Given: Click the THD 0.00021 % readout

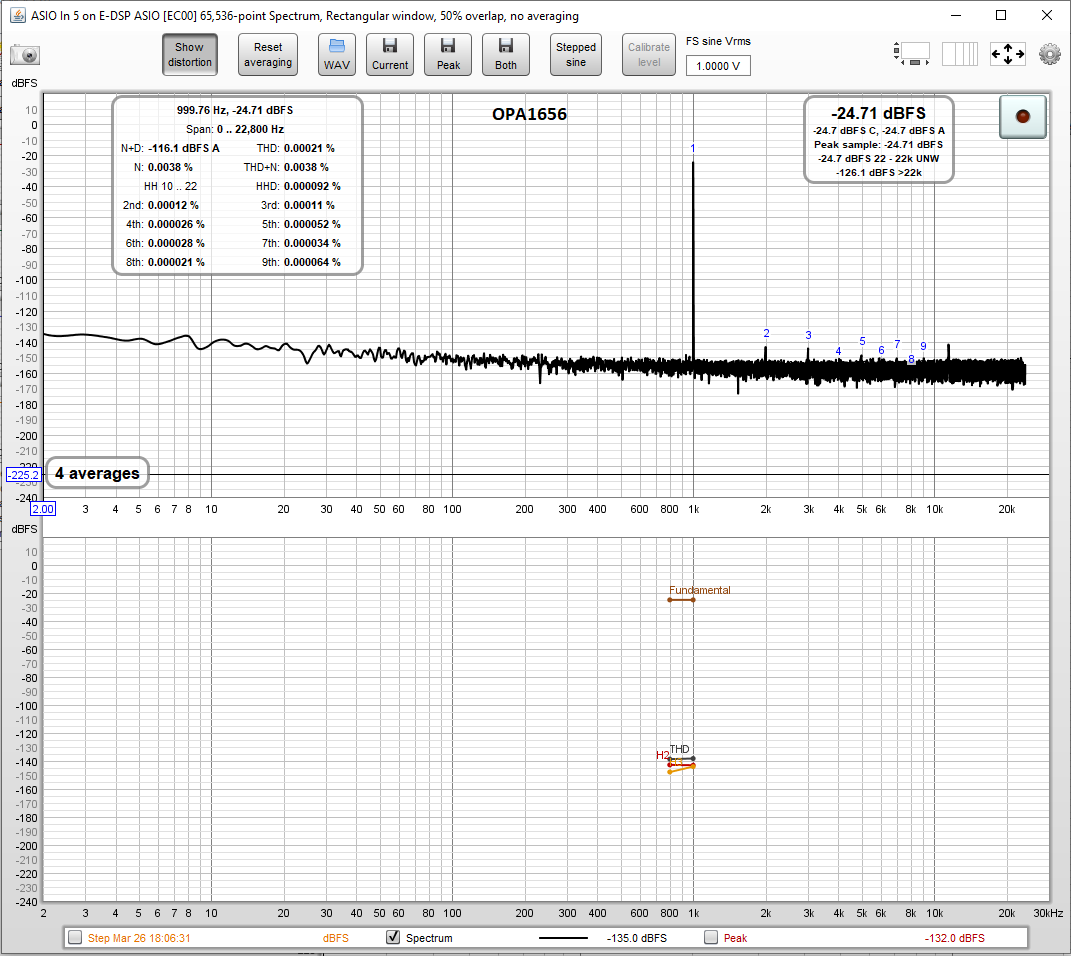Looking at the screenshot, I should tap(296, 148).
